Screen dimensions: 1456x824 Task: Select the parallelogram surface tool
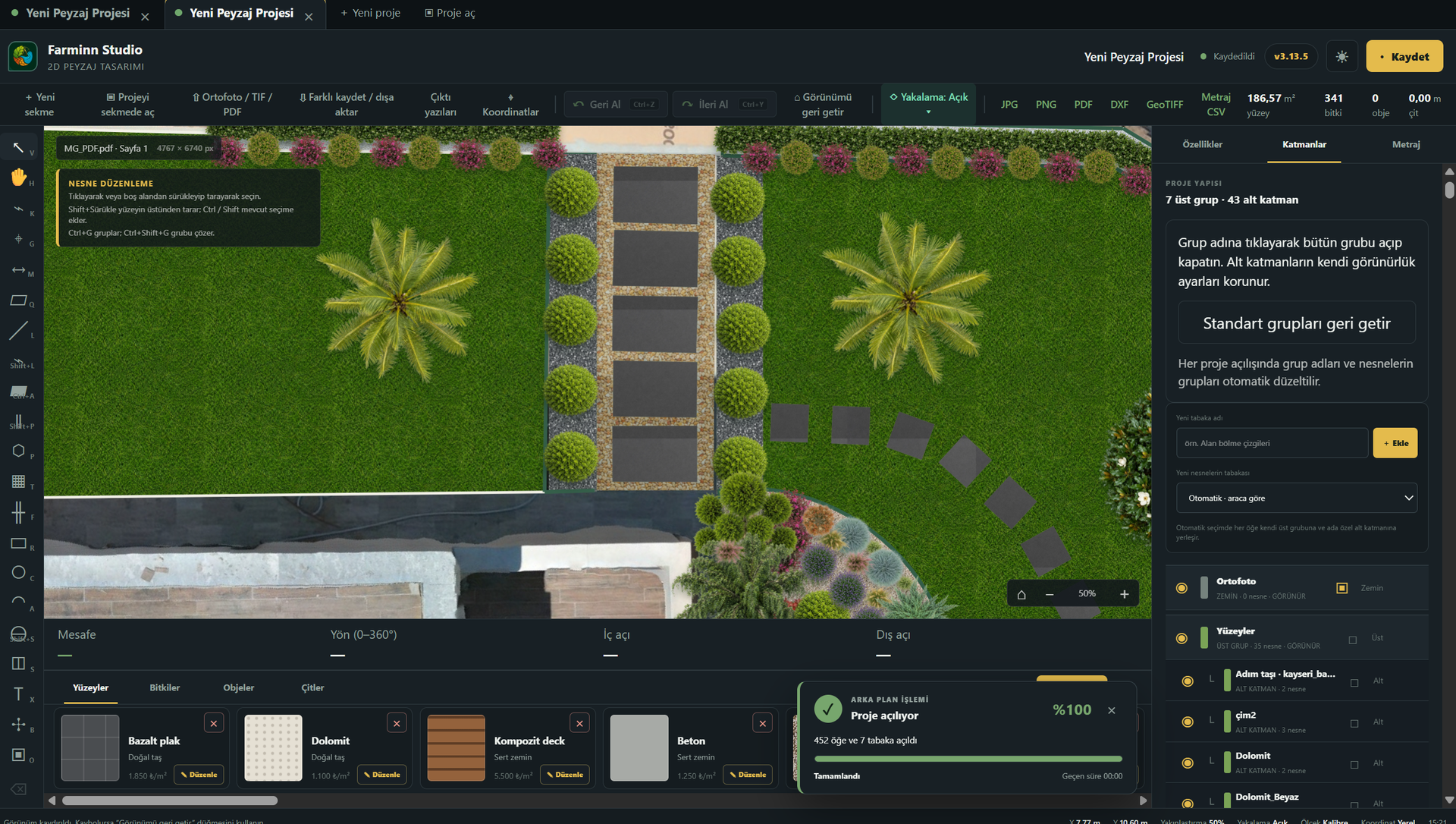[x=19, y=300]
